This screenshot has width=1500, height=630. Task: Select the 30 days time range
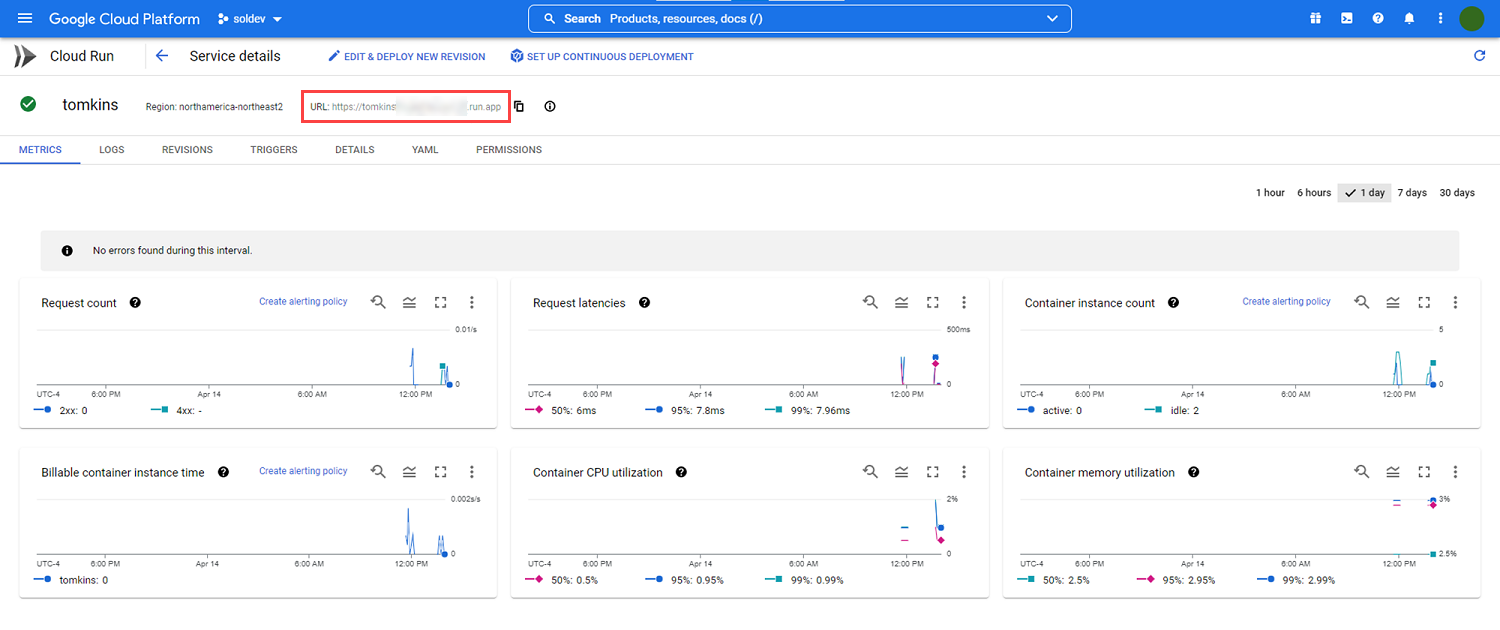pos(1456,193)
